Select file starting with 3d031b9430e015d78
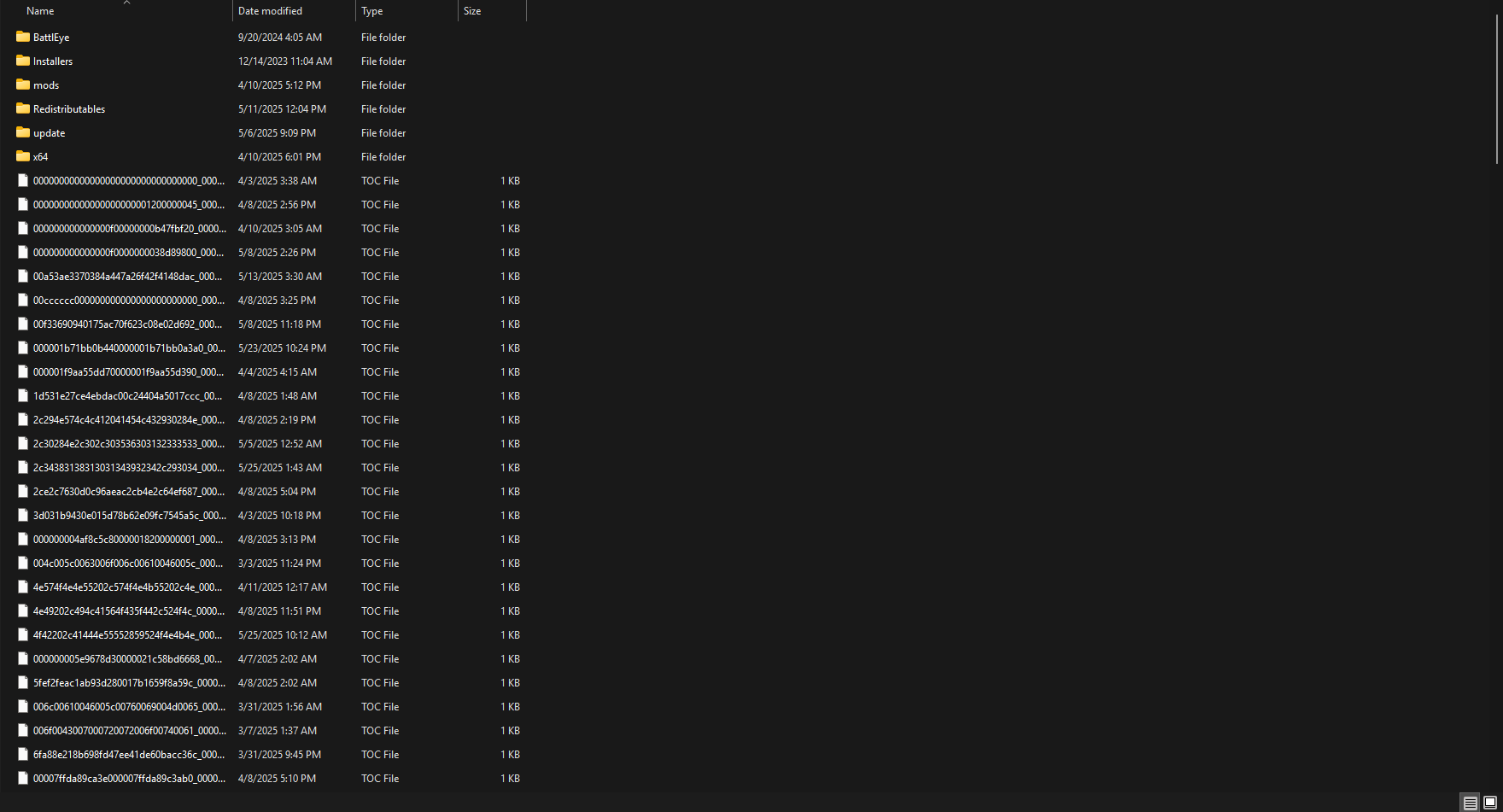The width and height of the screenshot is (1503, 812). pos(128,516)
